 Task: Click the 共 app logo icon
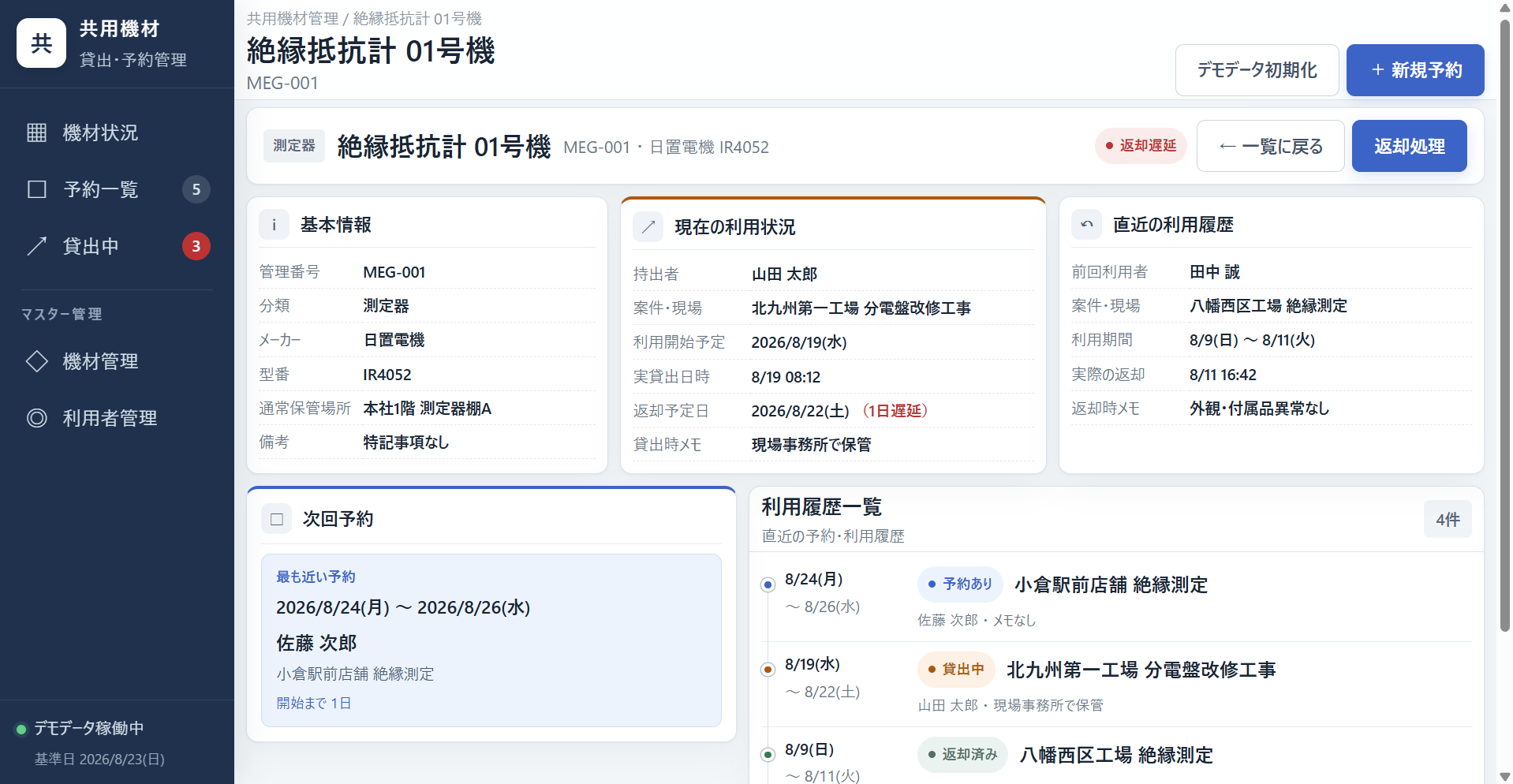click(41, 43)
